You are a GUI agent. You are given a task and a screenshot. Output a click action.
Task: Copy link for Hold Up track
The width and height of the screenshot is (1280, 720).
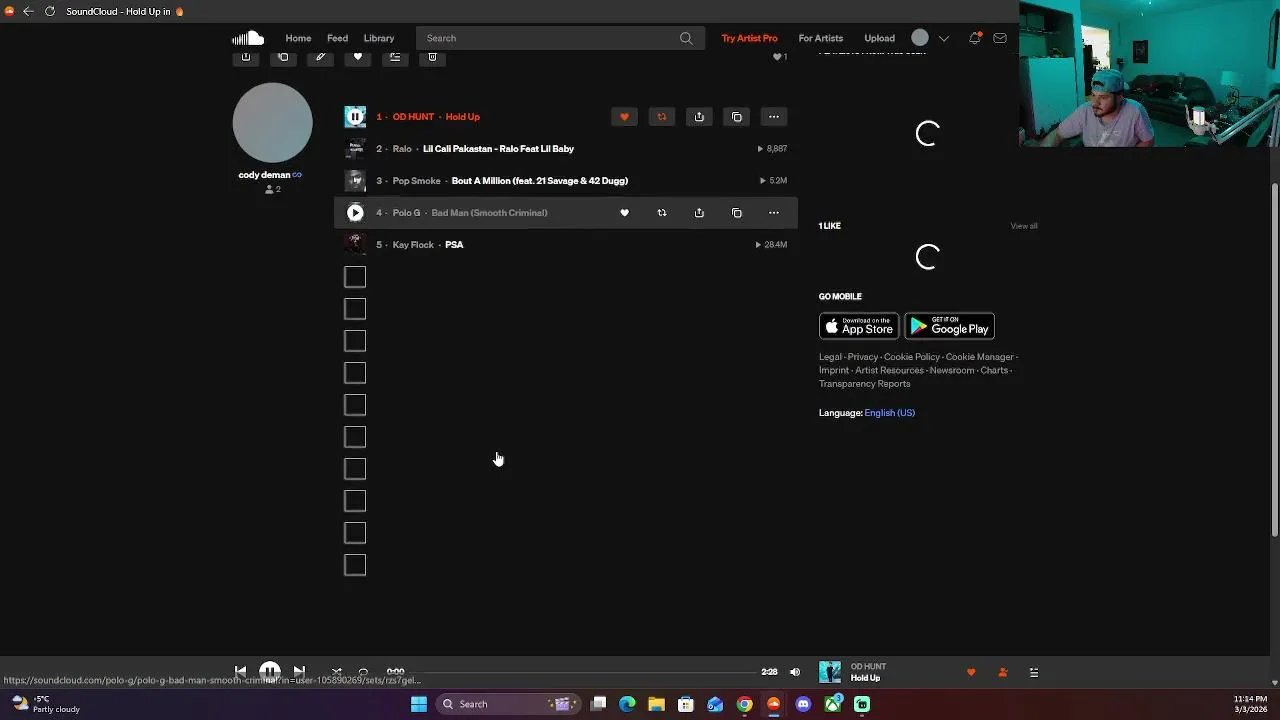(x=737, y=117)
